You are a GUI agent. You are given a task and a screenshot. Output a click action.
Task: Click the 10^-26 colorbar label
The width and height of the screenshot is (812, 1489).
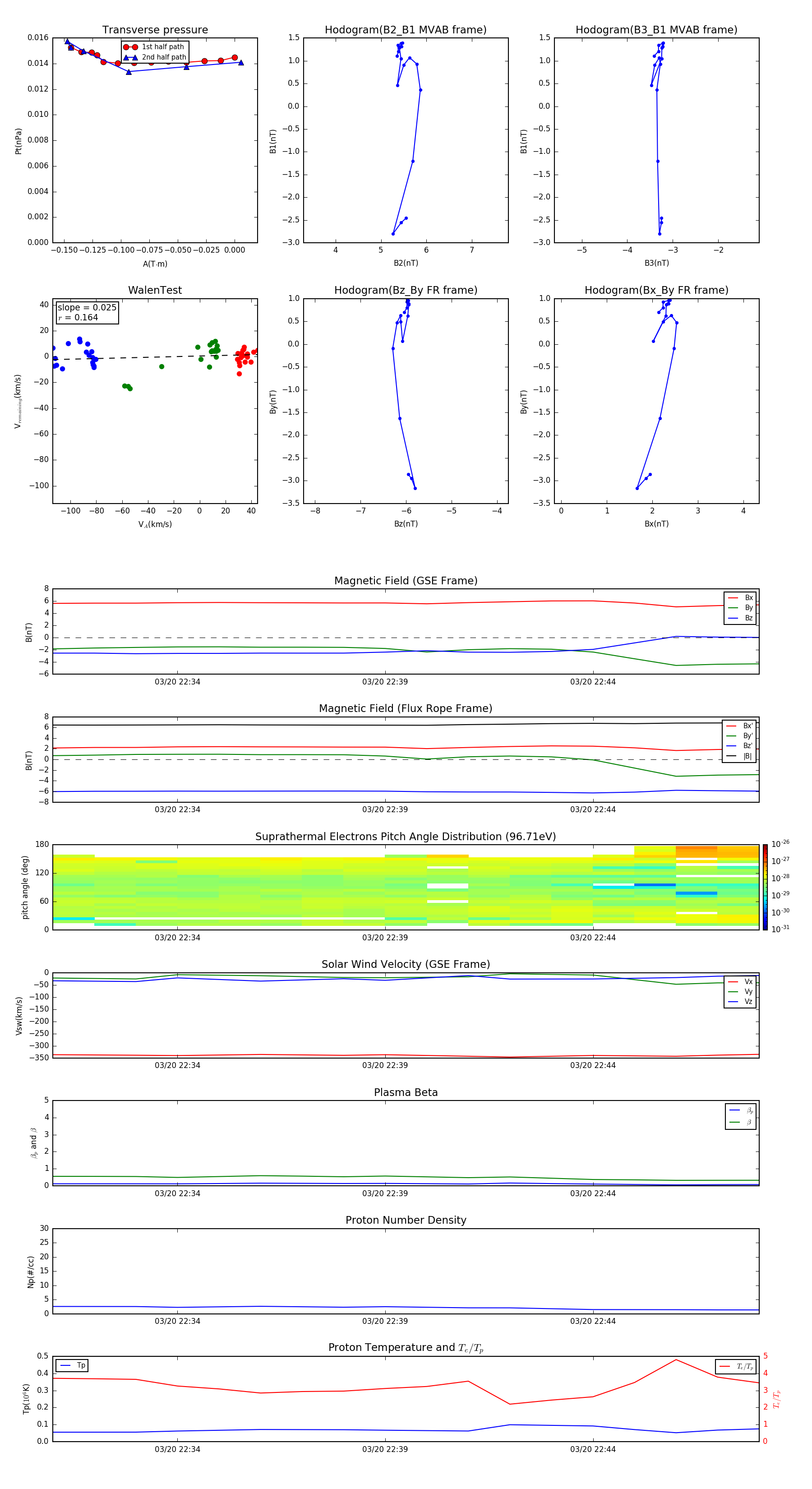(780, 844)
